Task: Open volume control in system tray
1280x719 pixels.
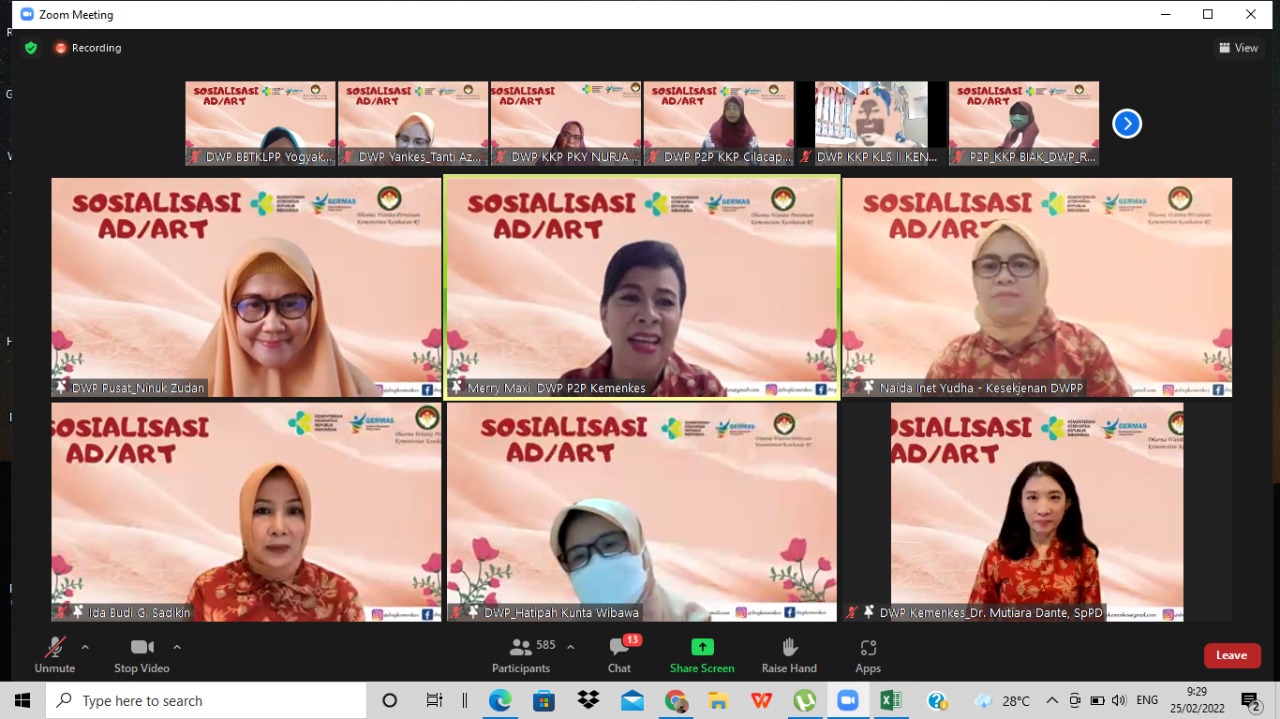Action: click(1118, 701)
